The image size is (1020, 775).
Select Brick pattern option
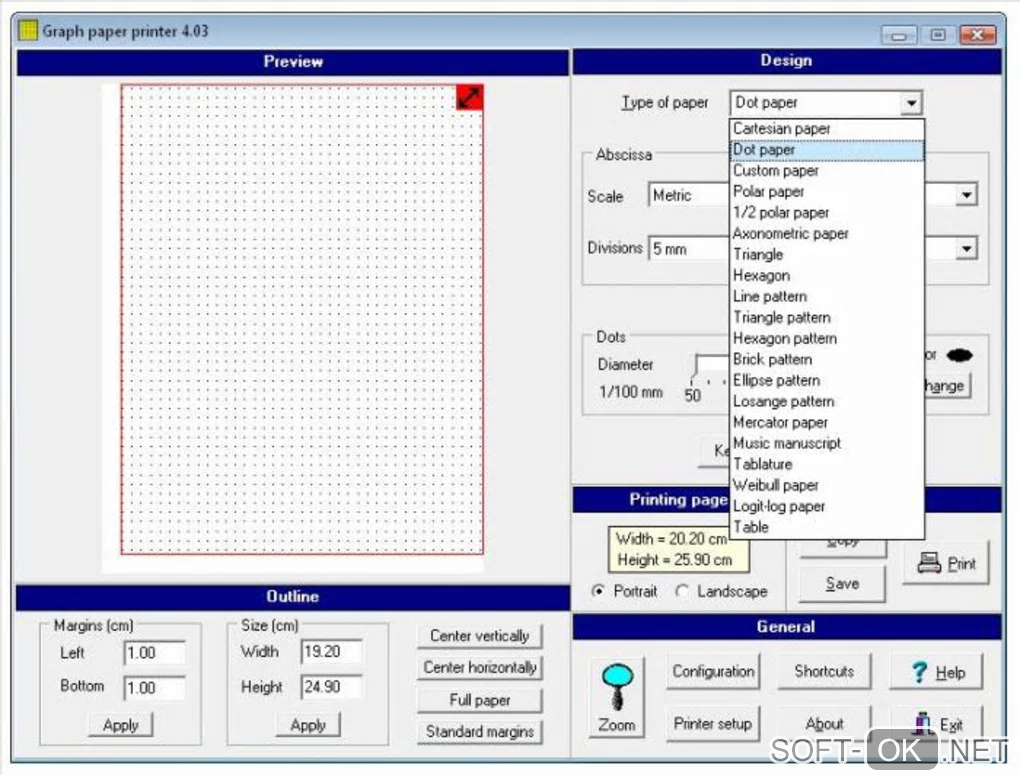[x=827, y=359]
